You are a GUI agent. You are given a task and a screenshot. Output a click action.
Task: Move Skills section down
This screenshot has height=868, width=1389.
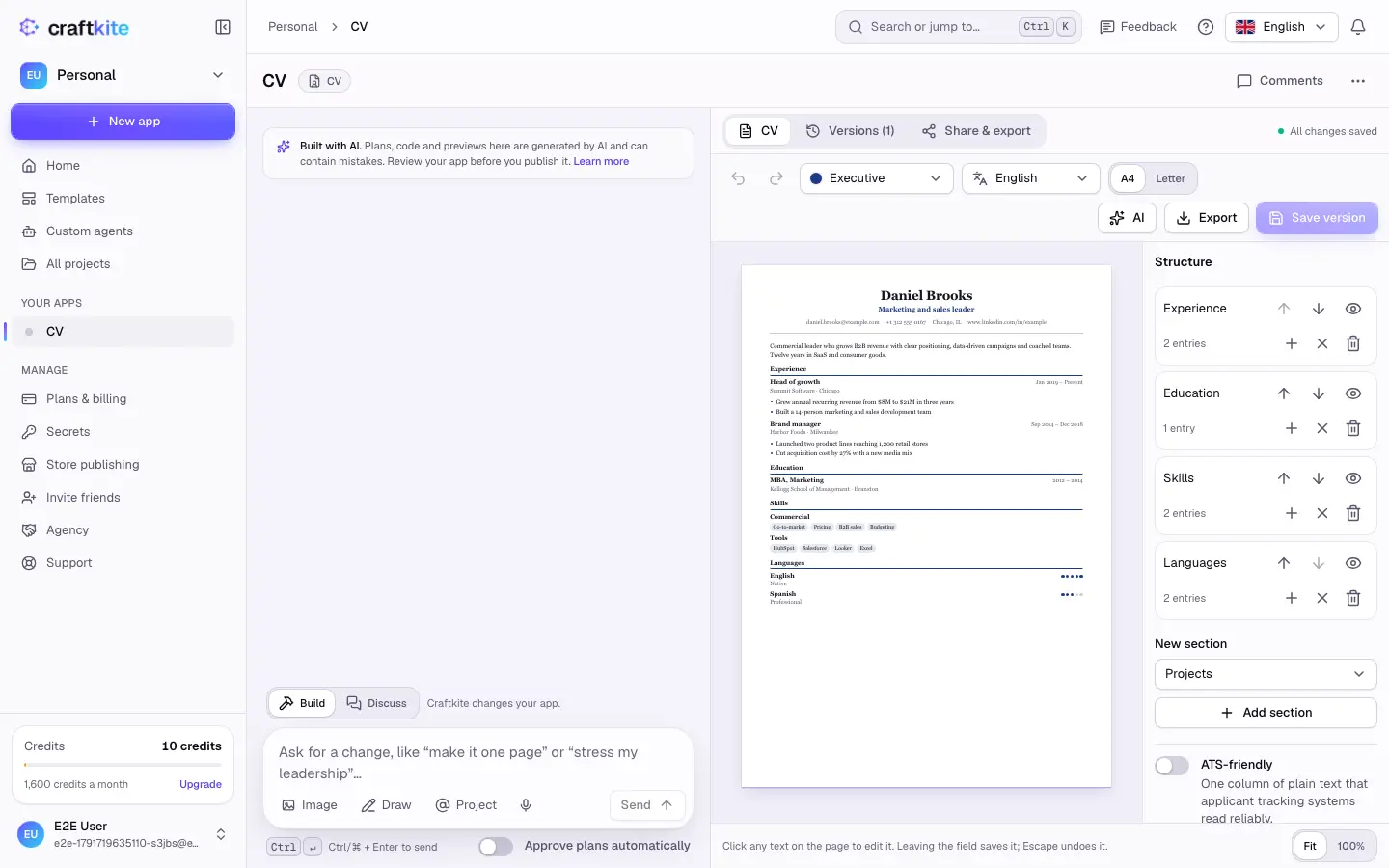click(x=1319, y=478)
